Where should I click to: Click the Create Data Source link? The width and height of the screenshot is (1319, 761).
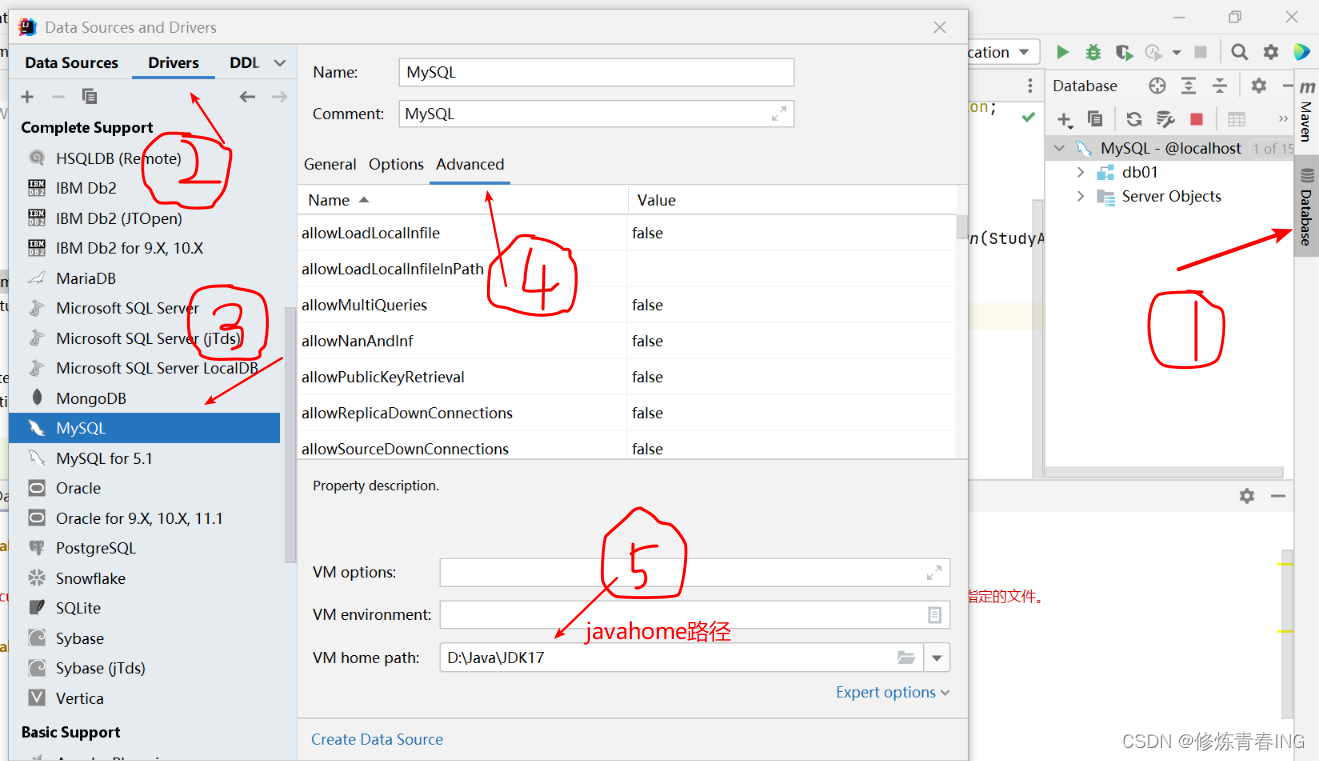[377, 739]
